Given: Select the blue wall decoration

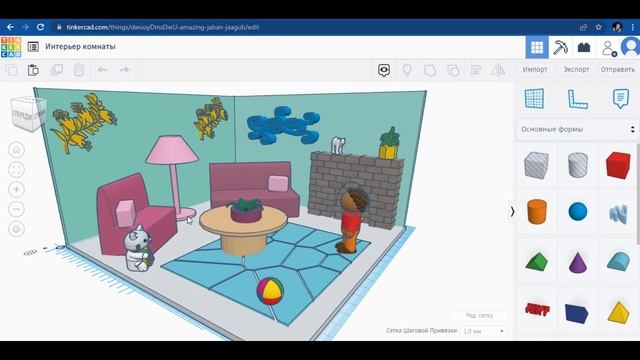Looking at the screenshot, I should click(x=284, y=125).
